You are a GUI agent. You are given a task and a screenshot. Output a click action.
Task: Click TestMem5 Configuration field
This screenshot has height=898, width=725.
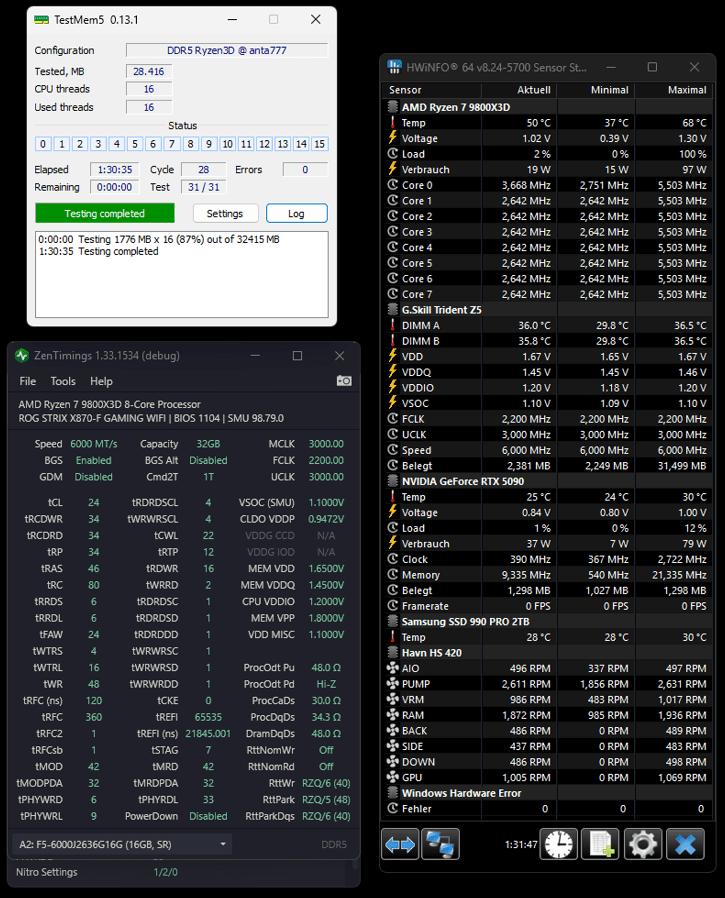(227, 50)
